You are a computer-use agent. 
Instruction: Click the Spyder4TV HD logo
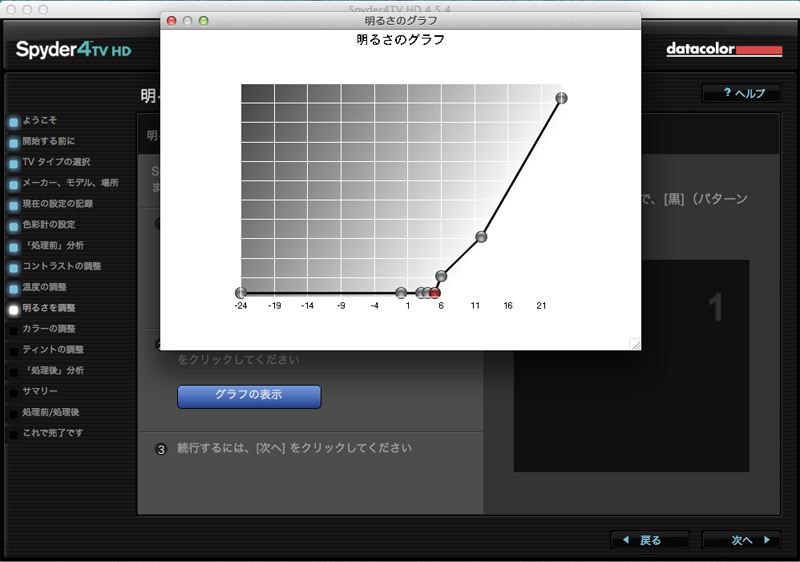tap(74, 49)
